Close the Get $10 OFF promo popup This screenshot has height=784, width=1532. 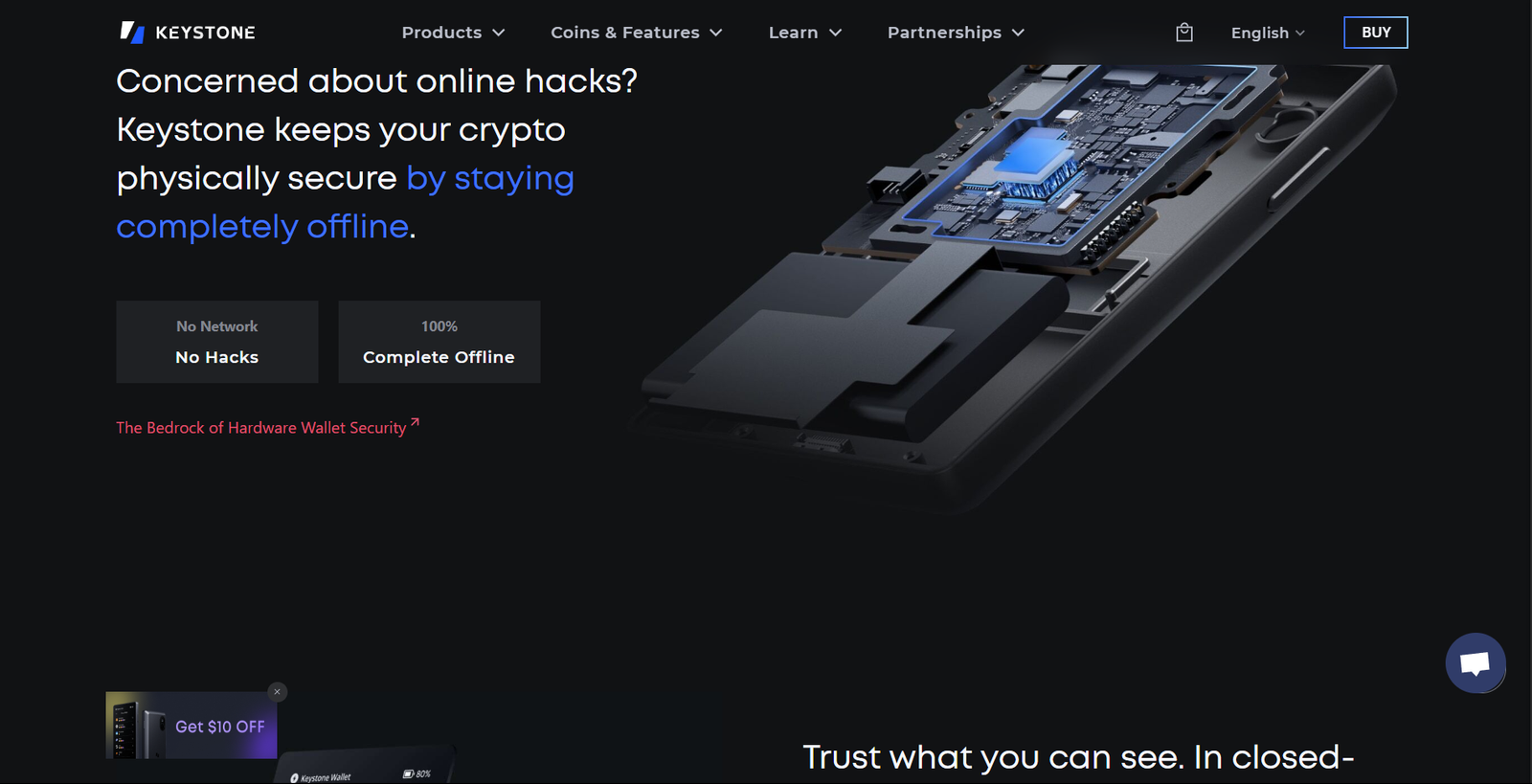(277, 691)
